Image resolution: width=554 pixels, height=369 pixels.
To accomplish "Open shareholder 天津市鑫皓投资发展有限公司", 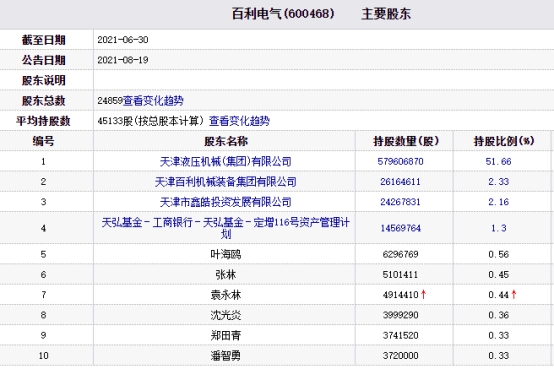I will (x=225, y=202).
